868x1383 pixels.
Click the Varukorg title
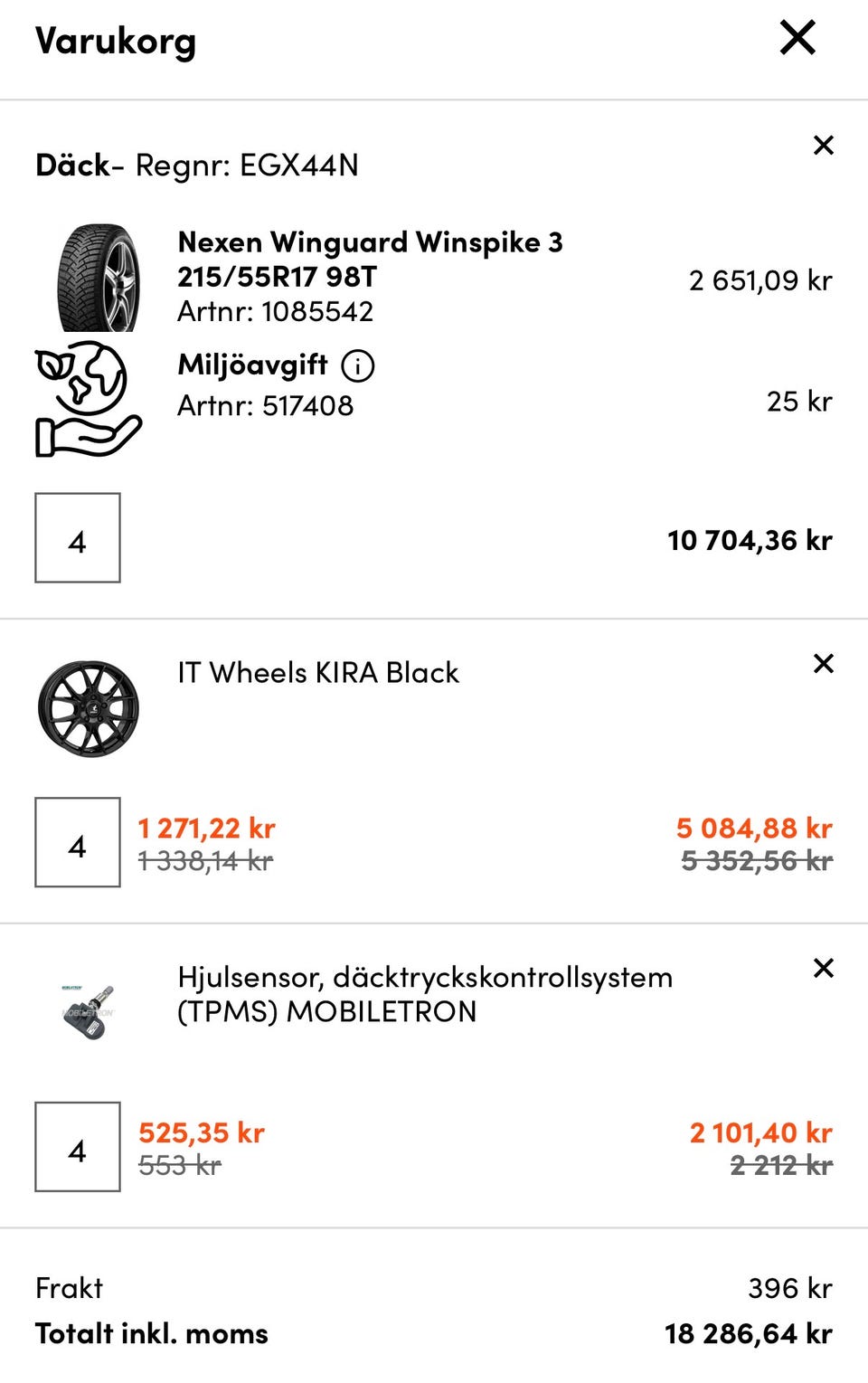click(x=115, y=41)
